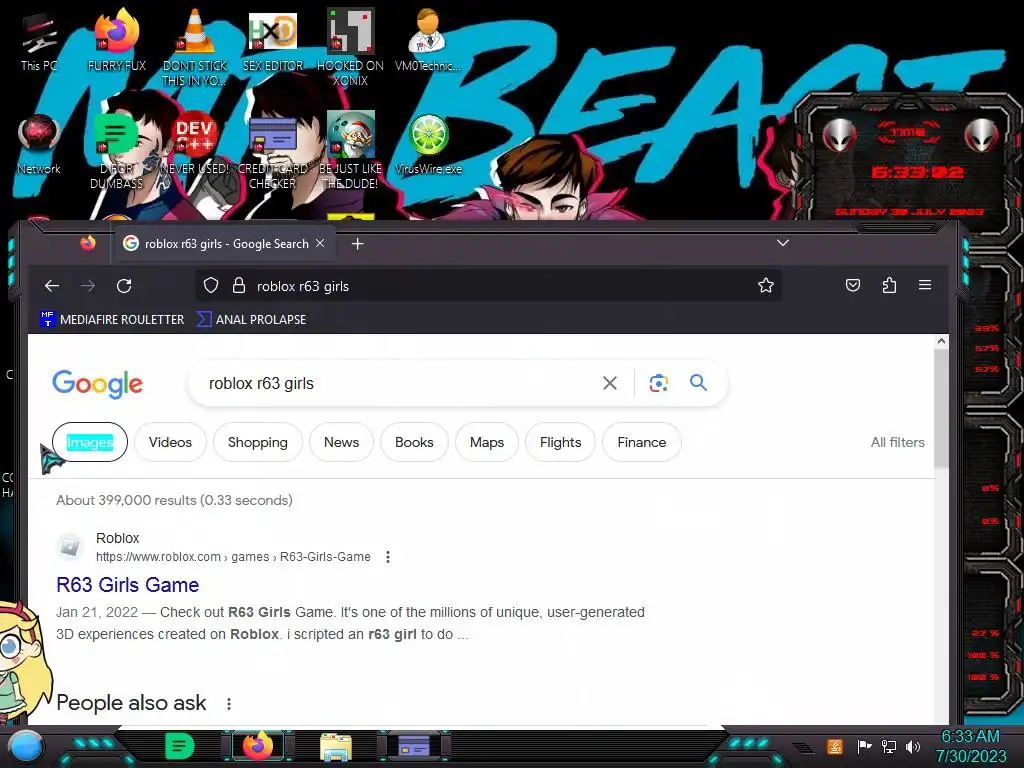
Task: Open the green document app in taskbar
Action: click(180, 746)
